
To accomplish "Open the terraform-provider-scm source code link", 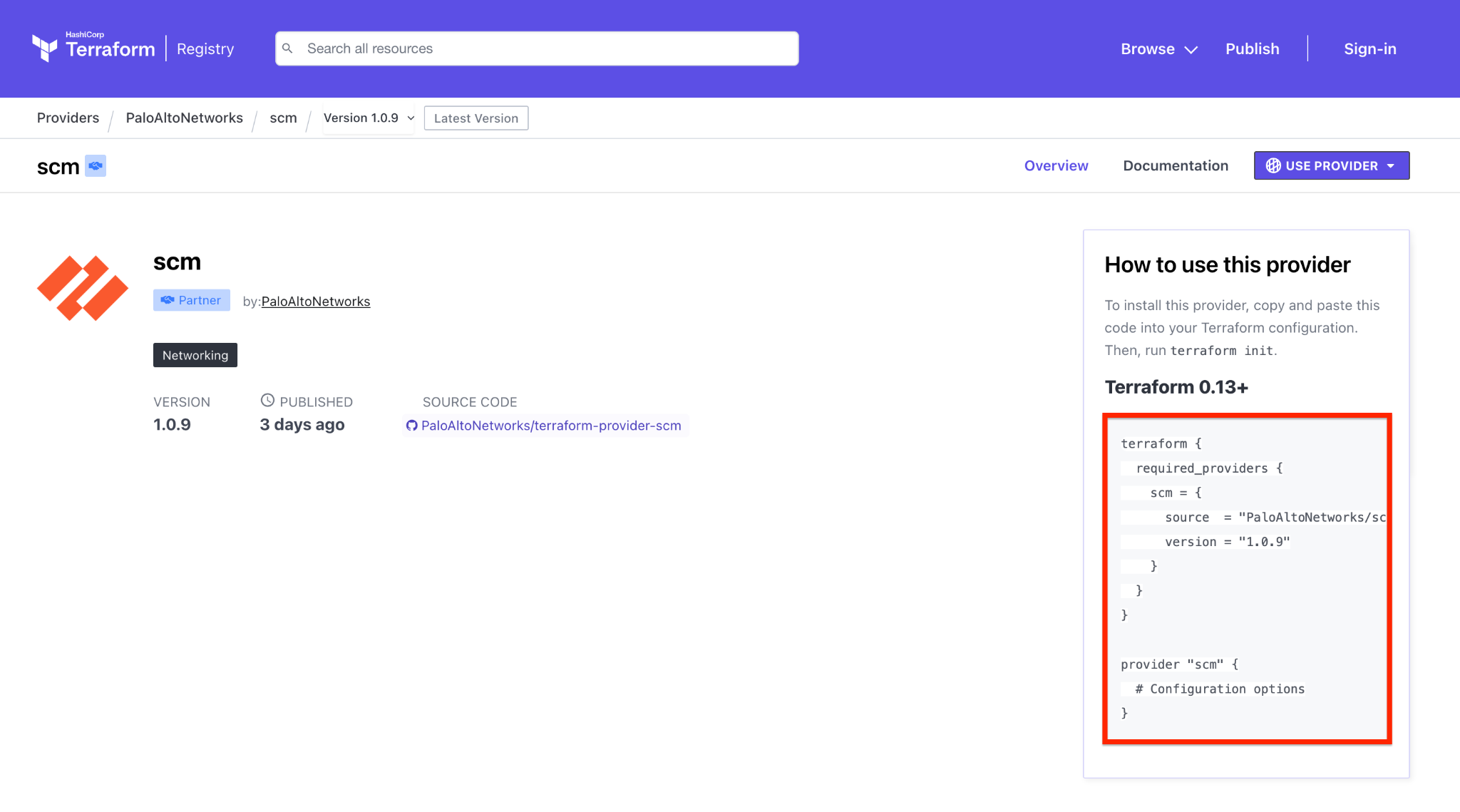I will click(551, 426).
